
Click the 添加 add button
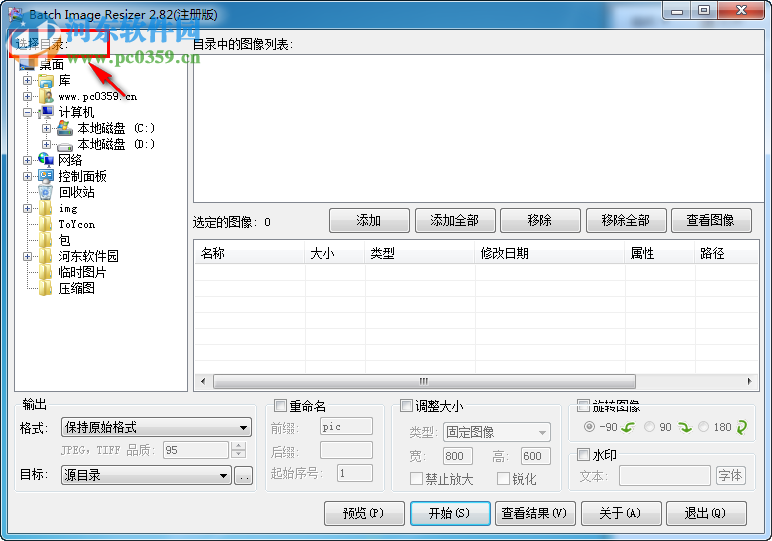tap(369, 221)
